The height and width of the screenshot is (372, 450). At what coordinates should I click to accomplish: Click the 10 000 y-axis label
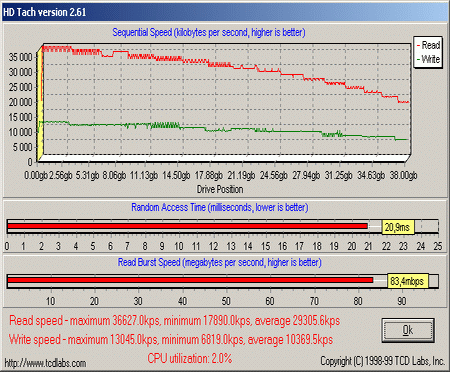(x=21, y=132)
